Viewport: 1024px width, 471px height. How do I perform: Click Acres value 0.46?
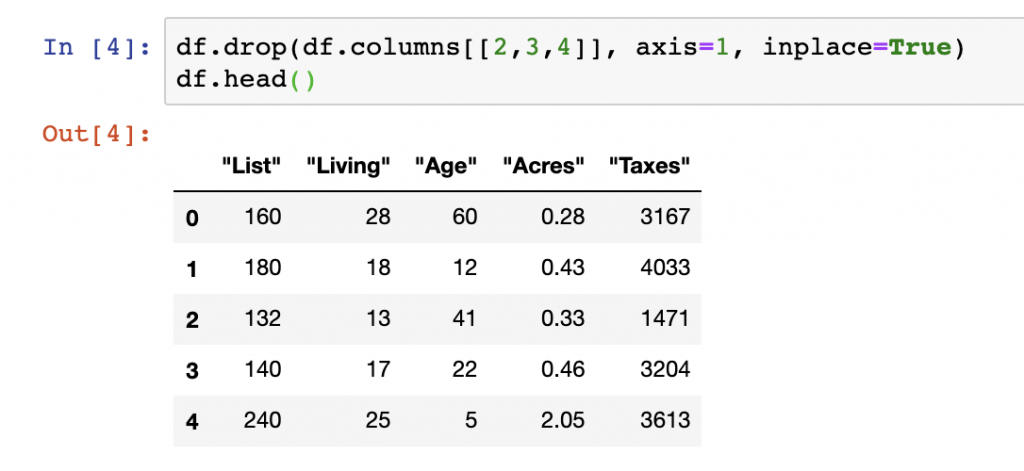563,369
